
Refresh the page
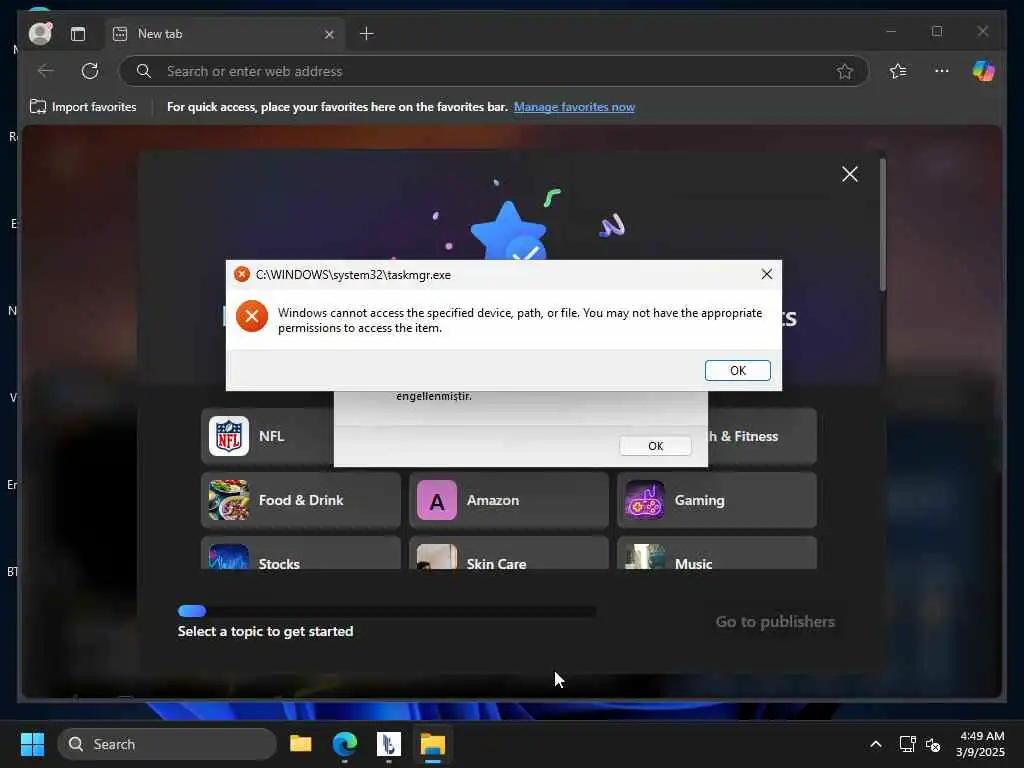(90, 71)
